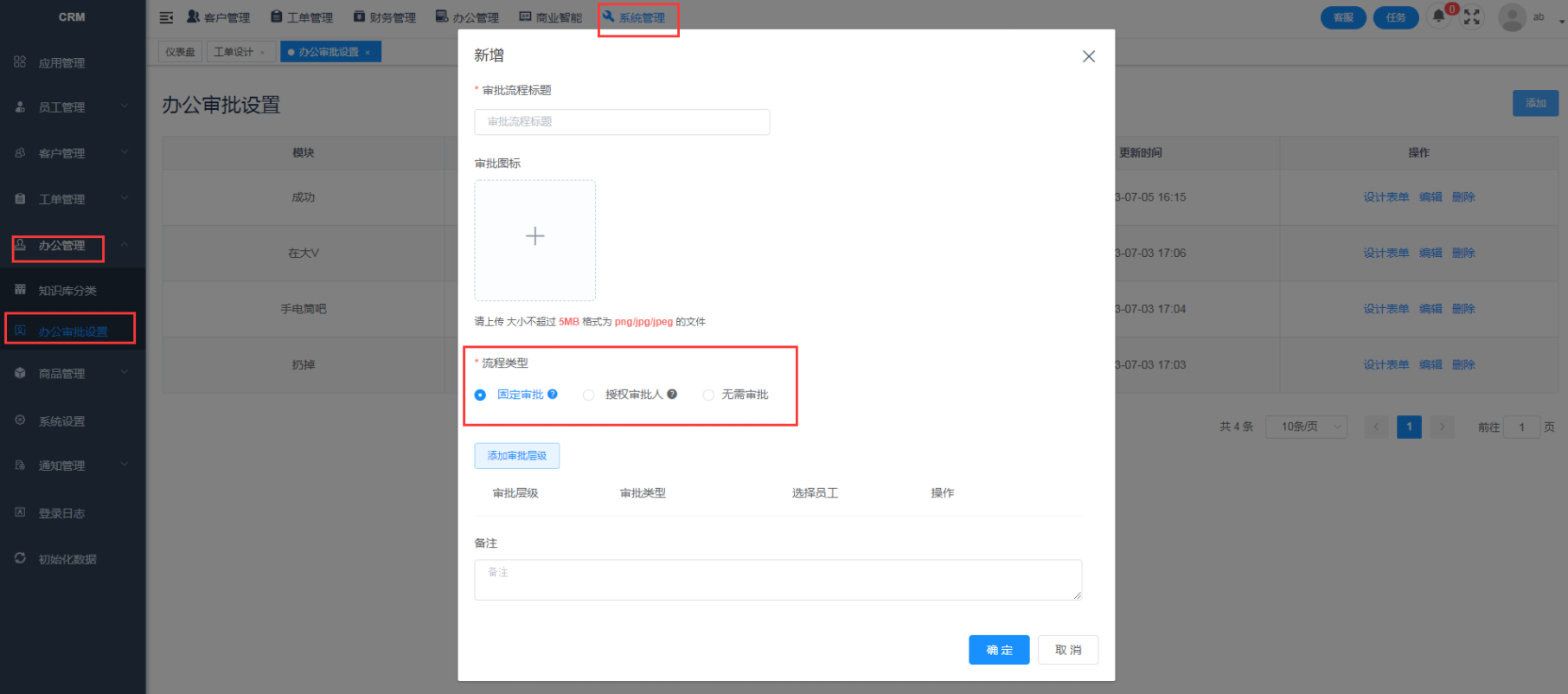The image size is (1568, 694).
Task: Open 应用管理 in the sidebar
Action: pos(61,63)
